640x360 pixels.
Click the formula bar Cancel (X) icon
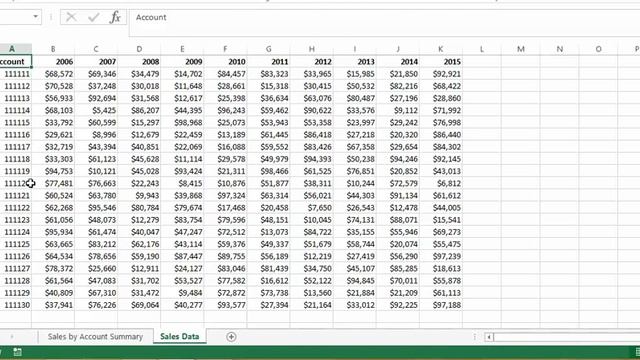71,17
